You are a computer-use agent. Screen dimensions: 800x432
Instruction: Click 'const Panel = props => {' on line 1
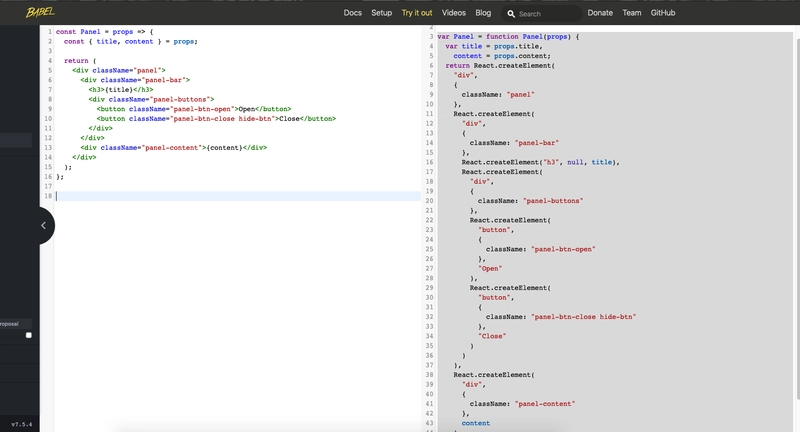point(104,32)
